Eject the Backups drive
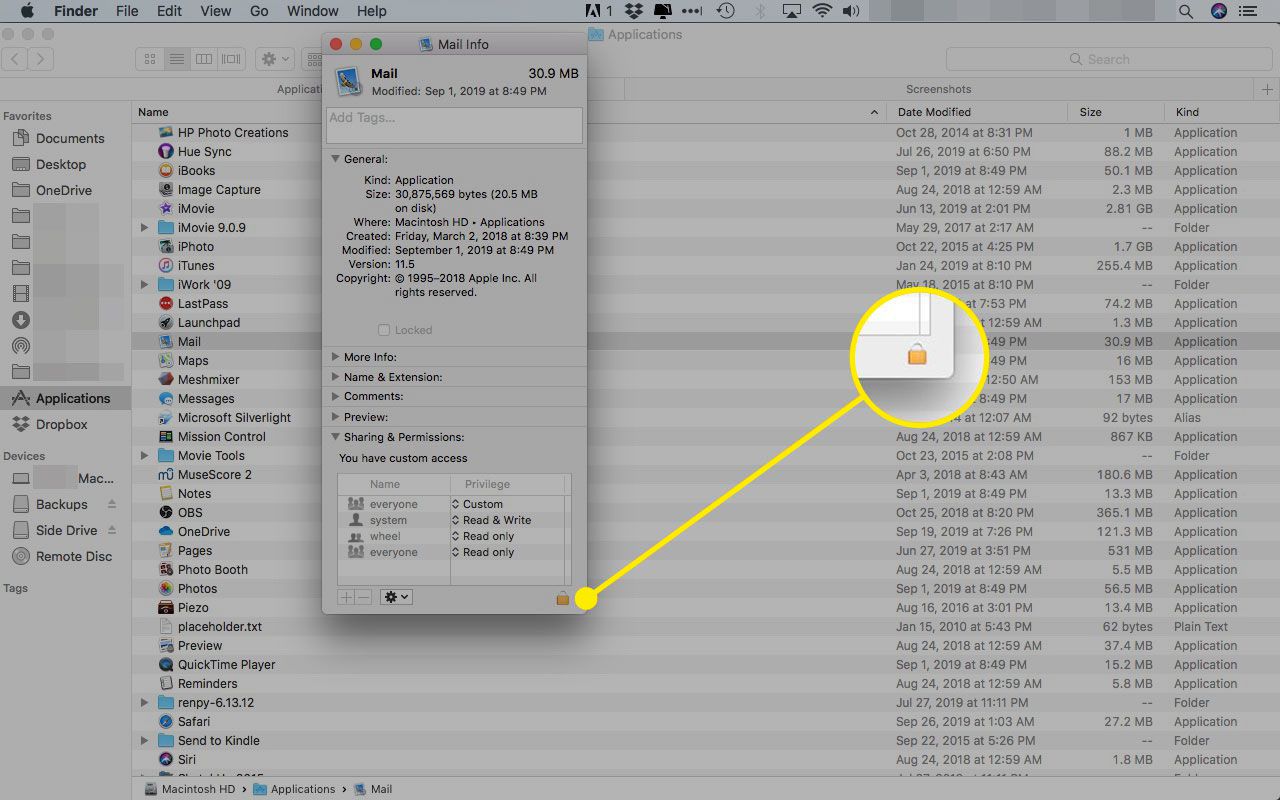This screenshot has height=800, width=1280. coord(112,505)
